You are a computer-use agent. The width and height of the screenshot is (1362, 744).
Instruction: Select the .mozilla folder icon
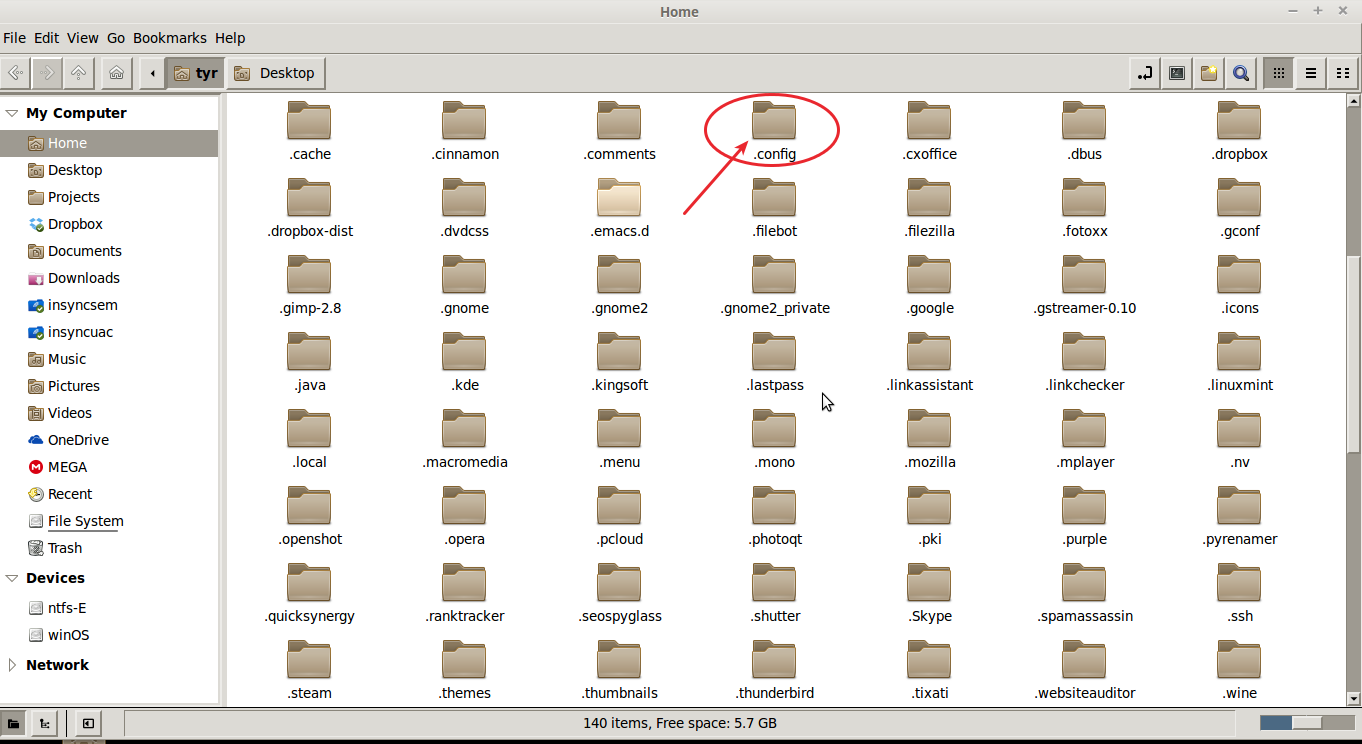(x=929, y=428)
